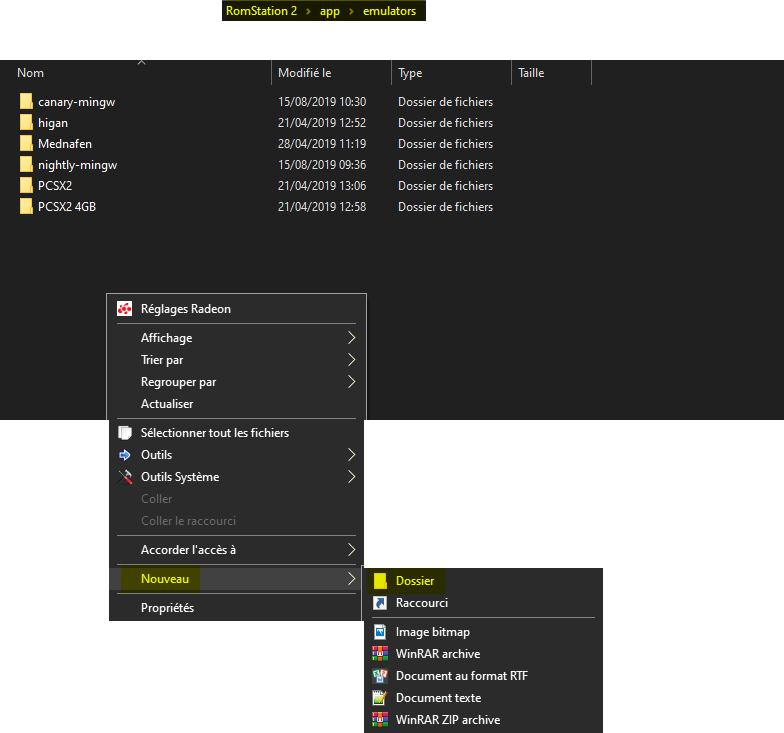Image resolution: width=784 pixels, height=733 pixels.
Task: Click Dossier de fichiers in the higan row
Action: (x=446, y=122)
